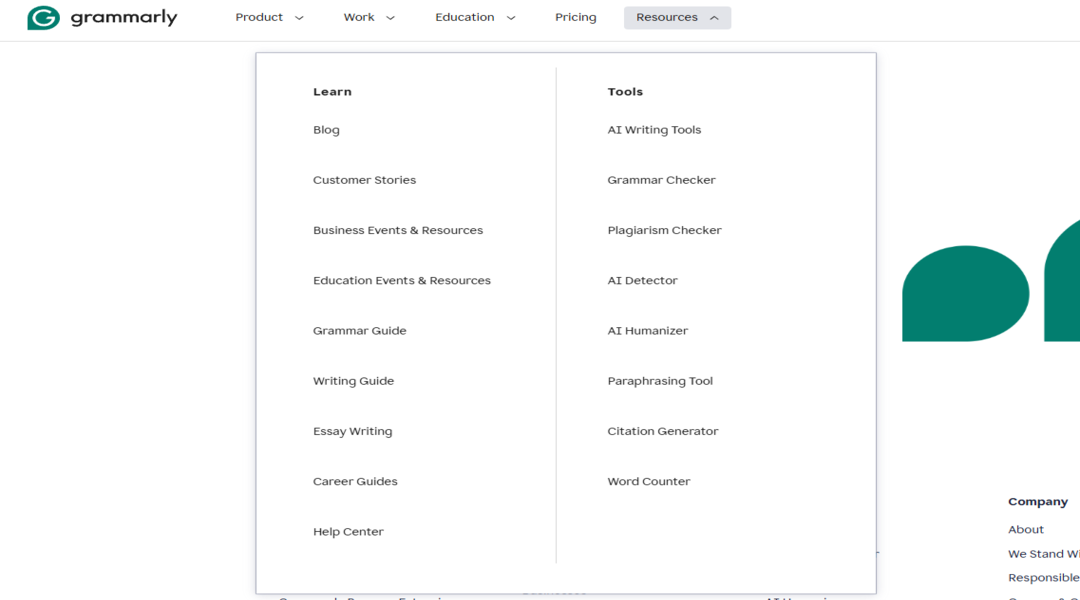Launch the Grammar Checker
This screenshot has height=600, width=1080.
click(x=661, y=180)
